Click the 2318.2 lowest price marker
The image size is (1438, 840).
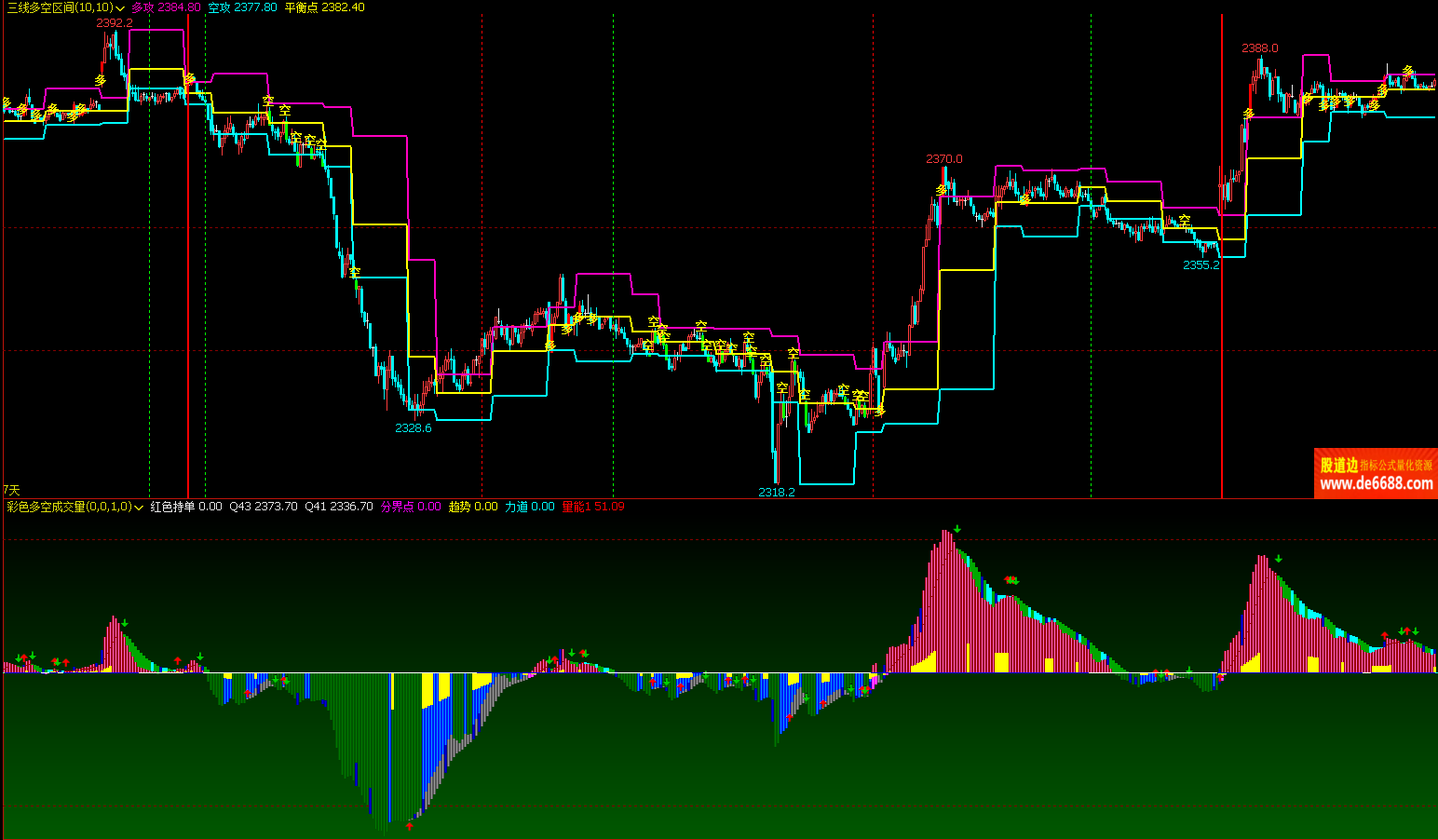(777, 492)
